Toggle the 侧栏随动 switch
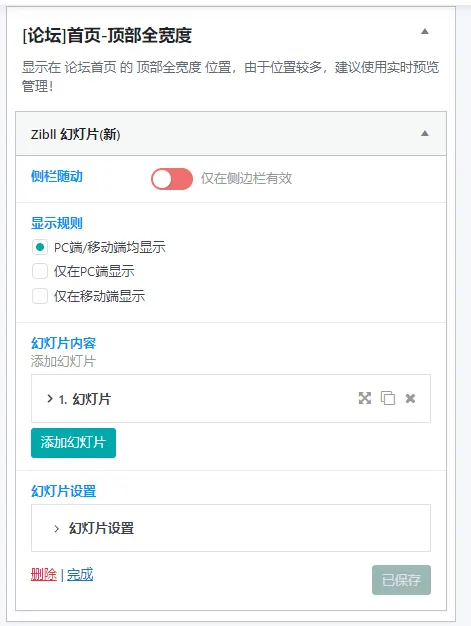 coord(172,179)
